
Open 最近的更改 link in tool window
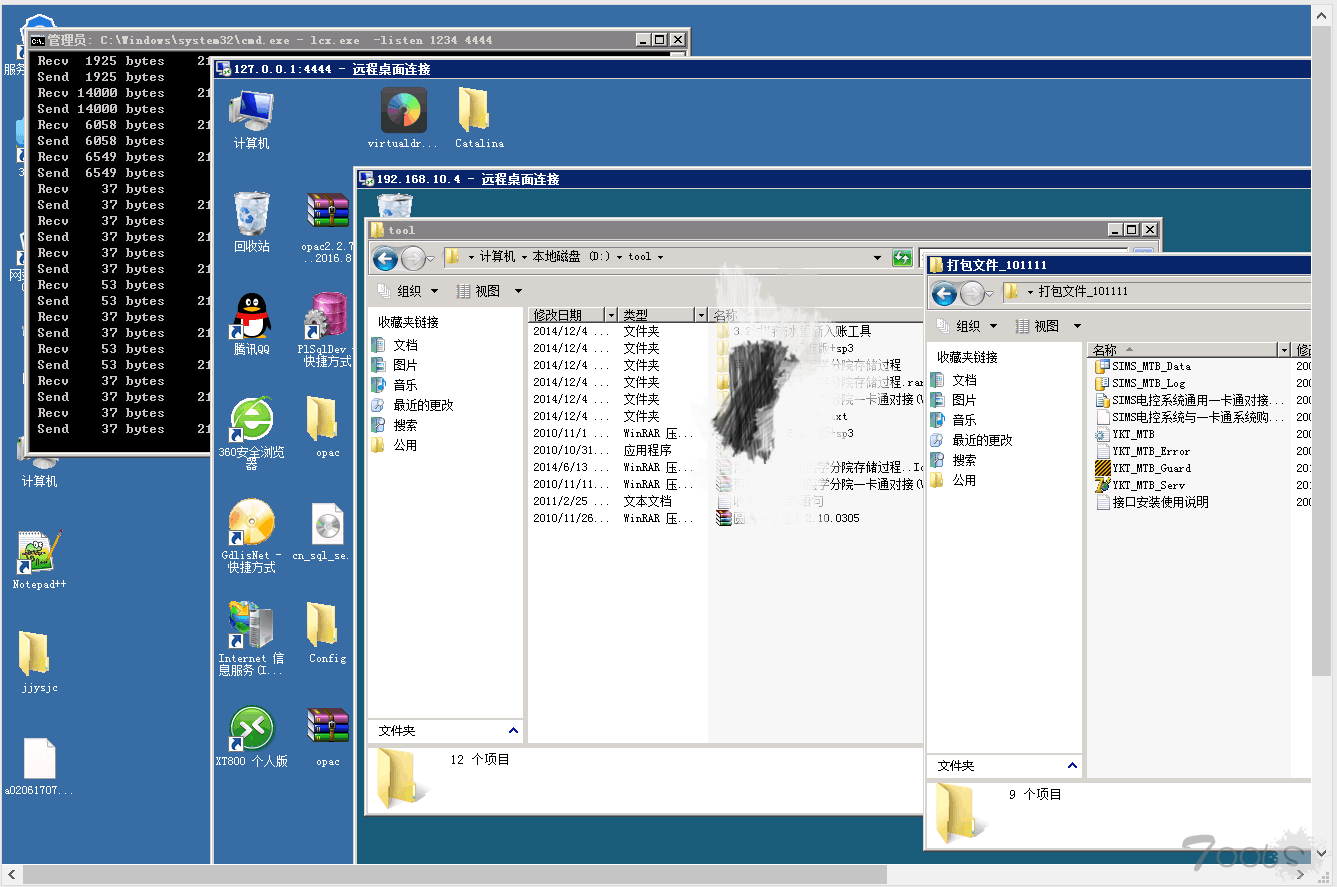(x=412, y=405)
